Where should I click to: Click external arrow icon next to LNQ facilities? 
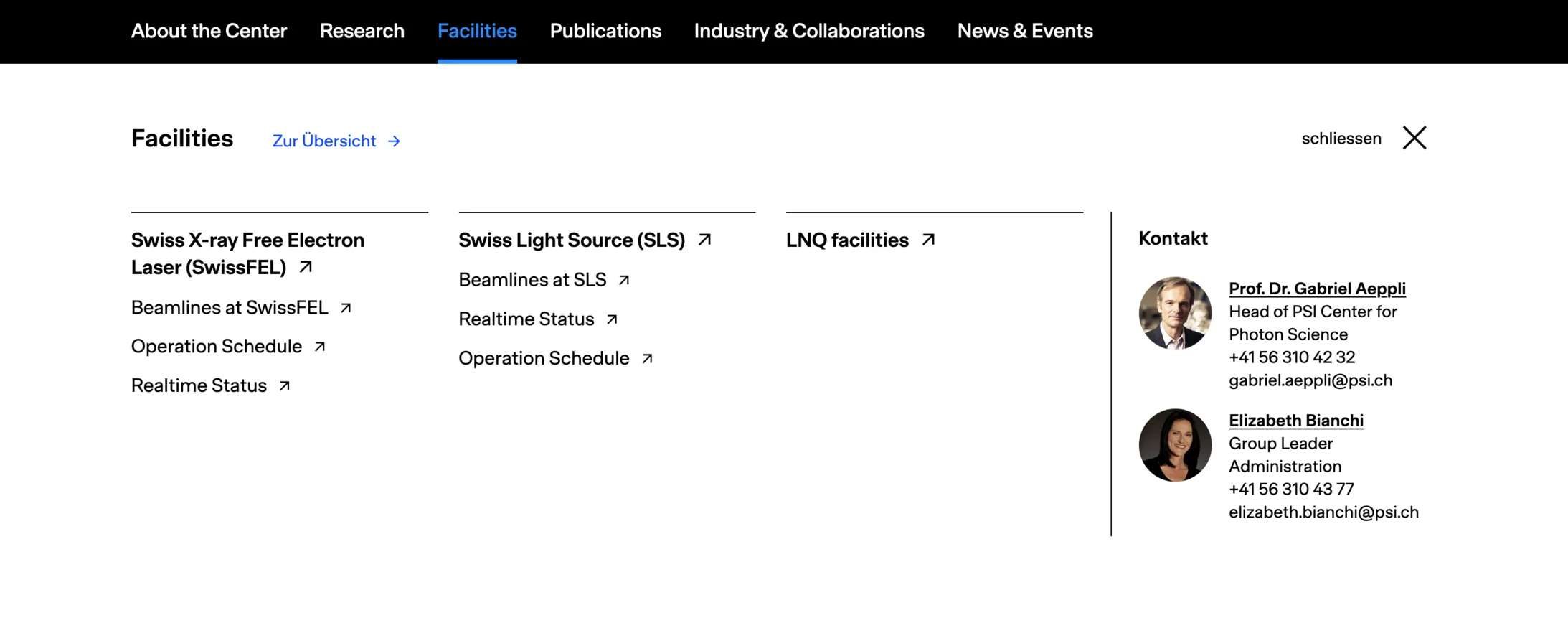928,240
